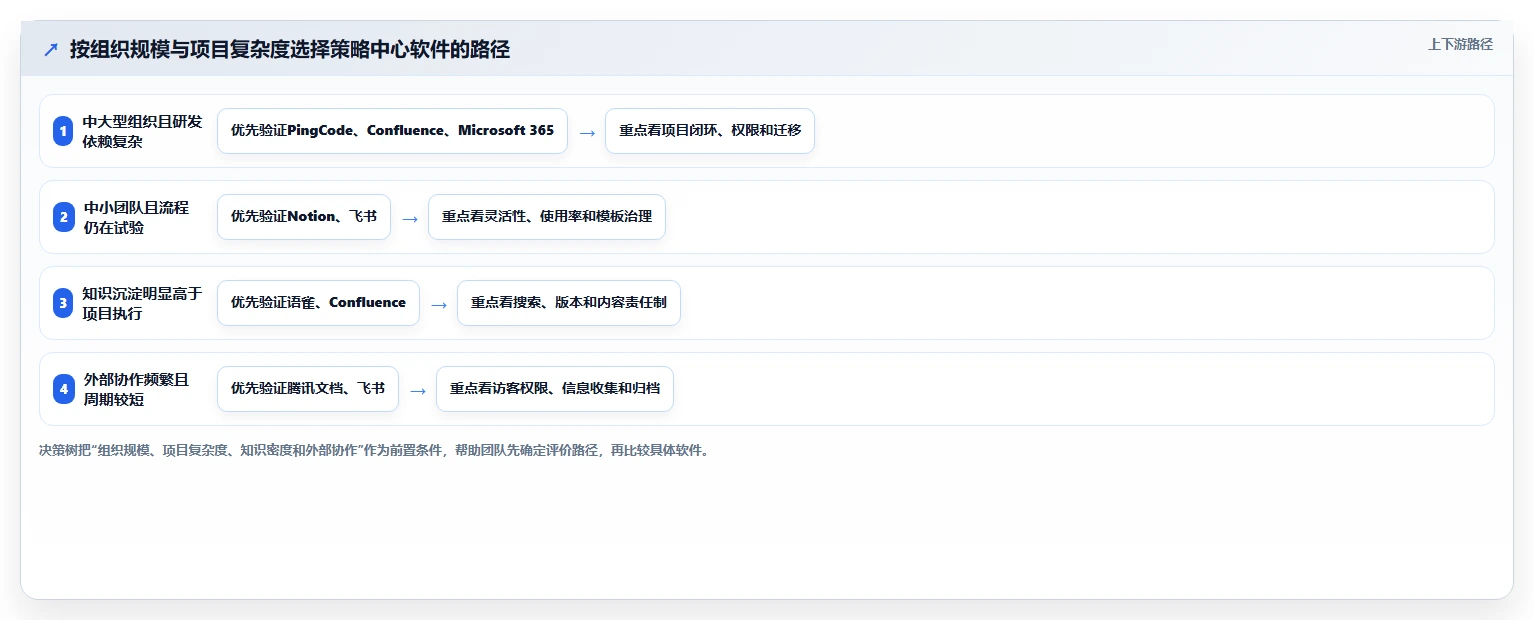Select the 优先验证Notion、飞书 box

point(304,217)
